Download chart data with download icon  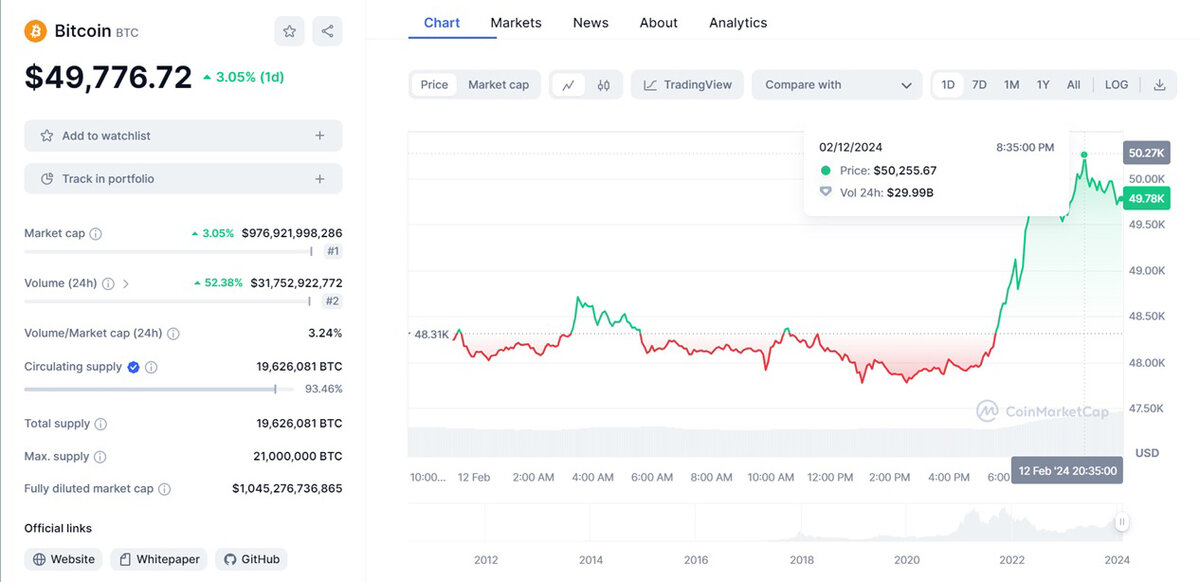(1160, 85)
